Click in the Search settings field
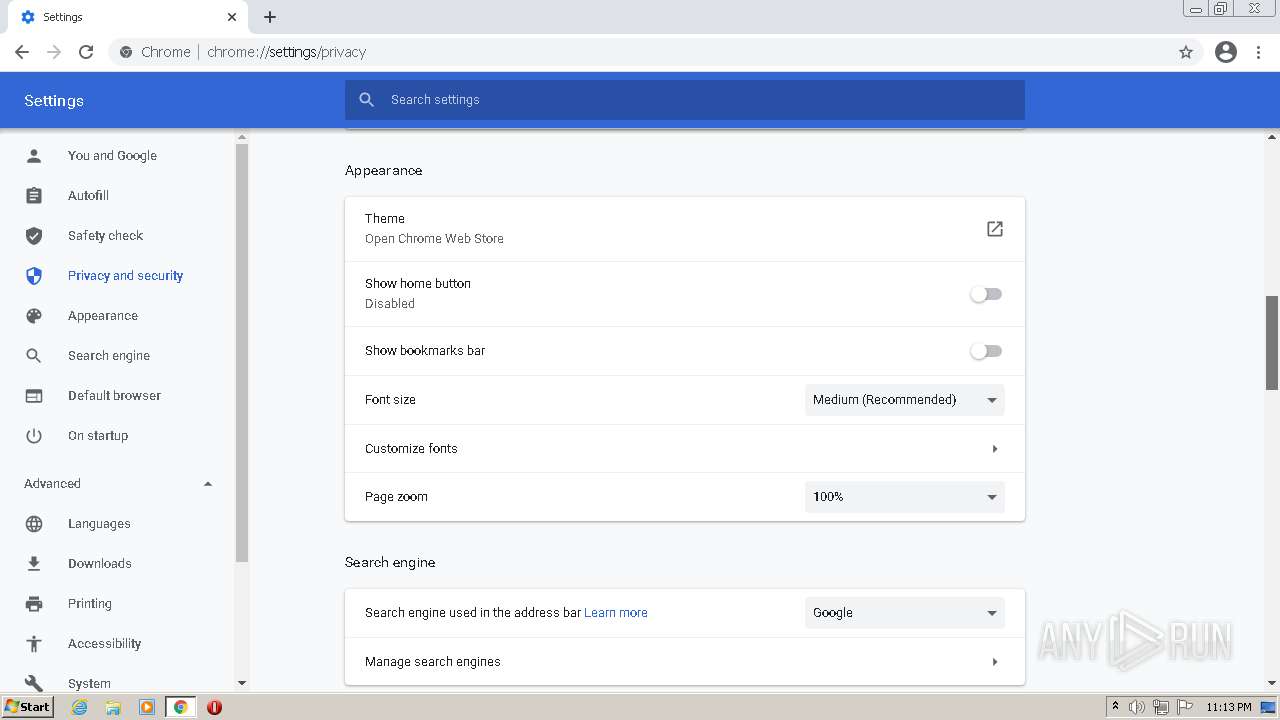 [685, 100]
